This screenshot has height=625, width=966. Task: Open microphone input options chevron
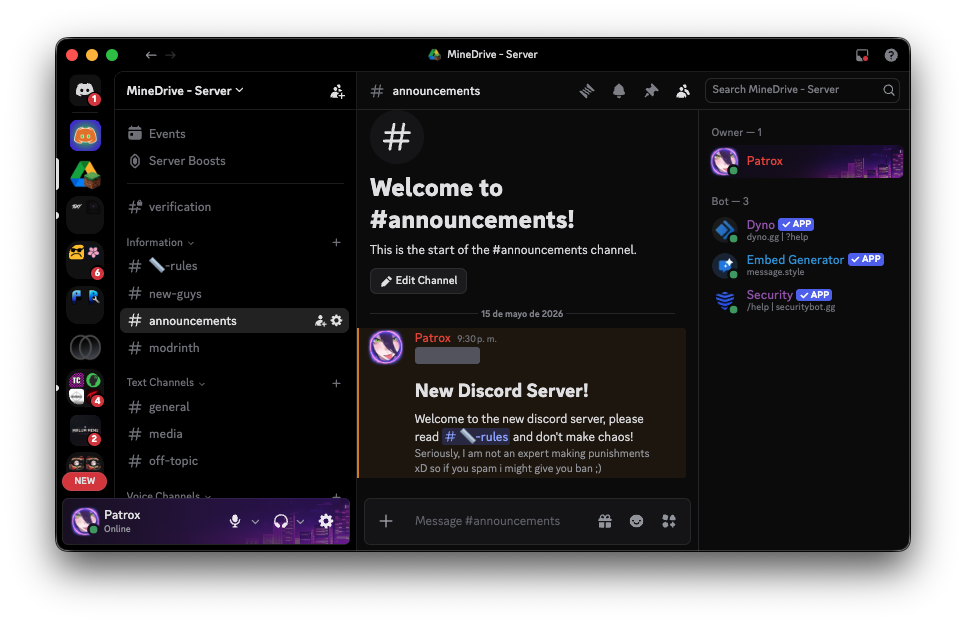click(x=255, y=521)
